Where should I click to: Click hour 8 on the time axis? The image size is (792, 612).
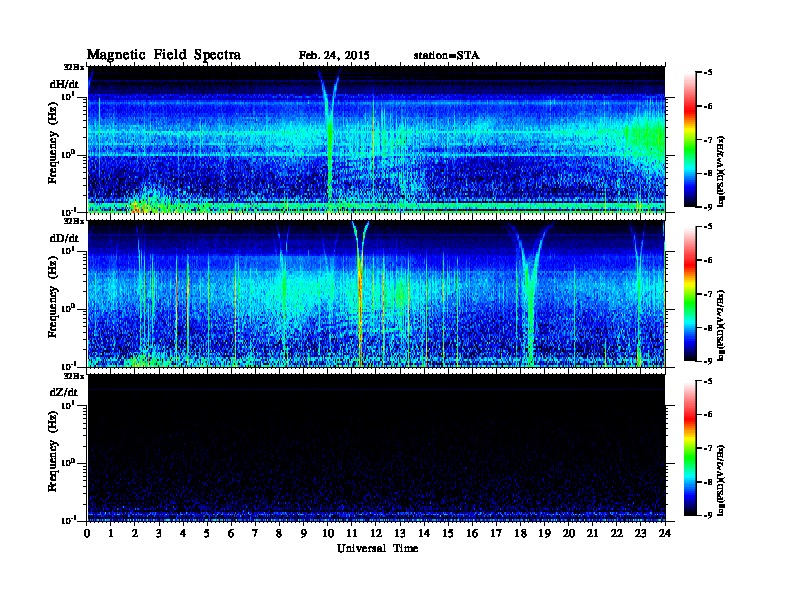(279, 534)
